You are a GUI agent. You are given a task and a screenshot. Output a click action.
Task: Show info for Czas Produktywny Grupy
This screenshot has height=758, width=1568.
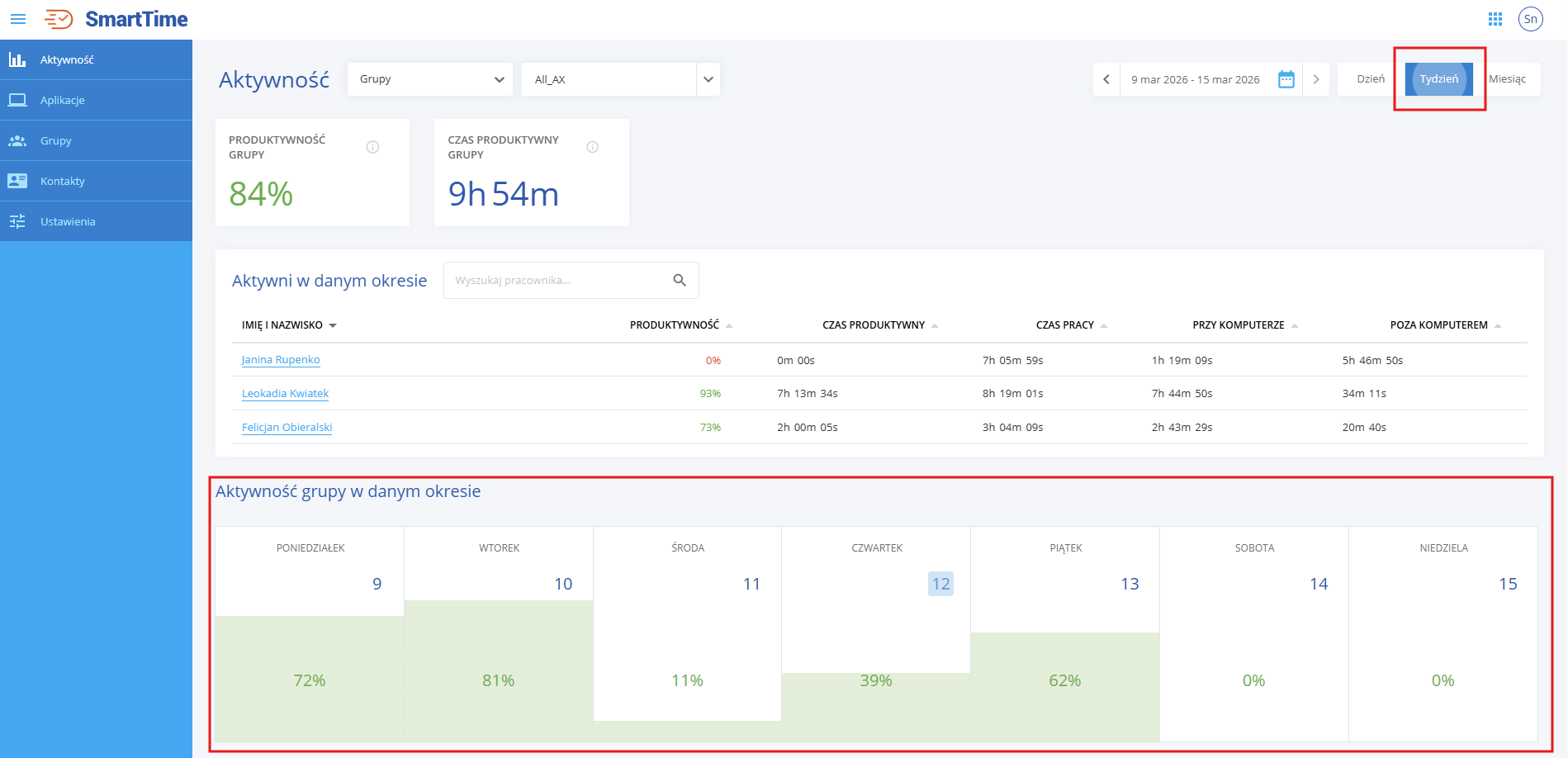pos(592,147)
